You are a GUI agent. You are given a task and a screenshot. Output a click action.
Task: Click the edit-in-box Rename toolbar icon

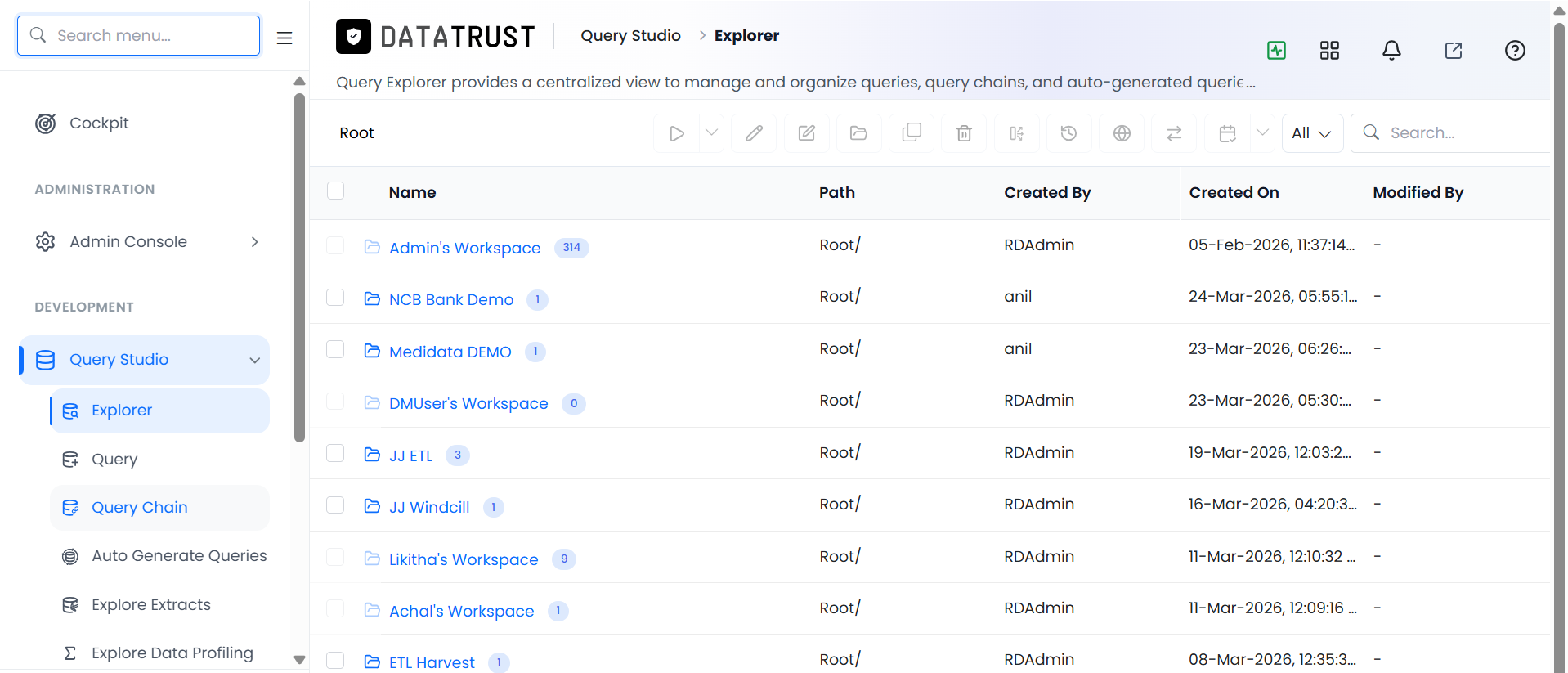[807, 133]
